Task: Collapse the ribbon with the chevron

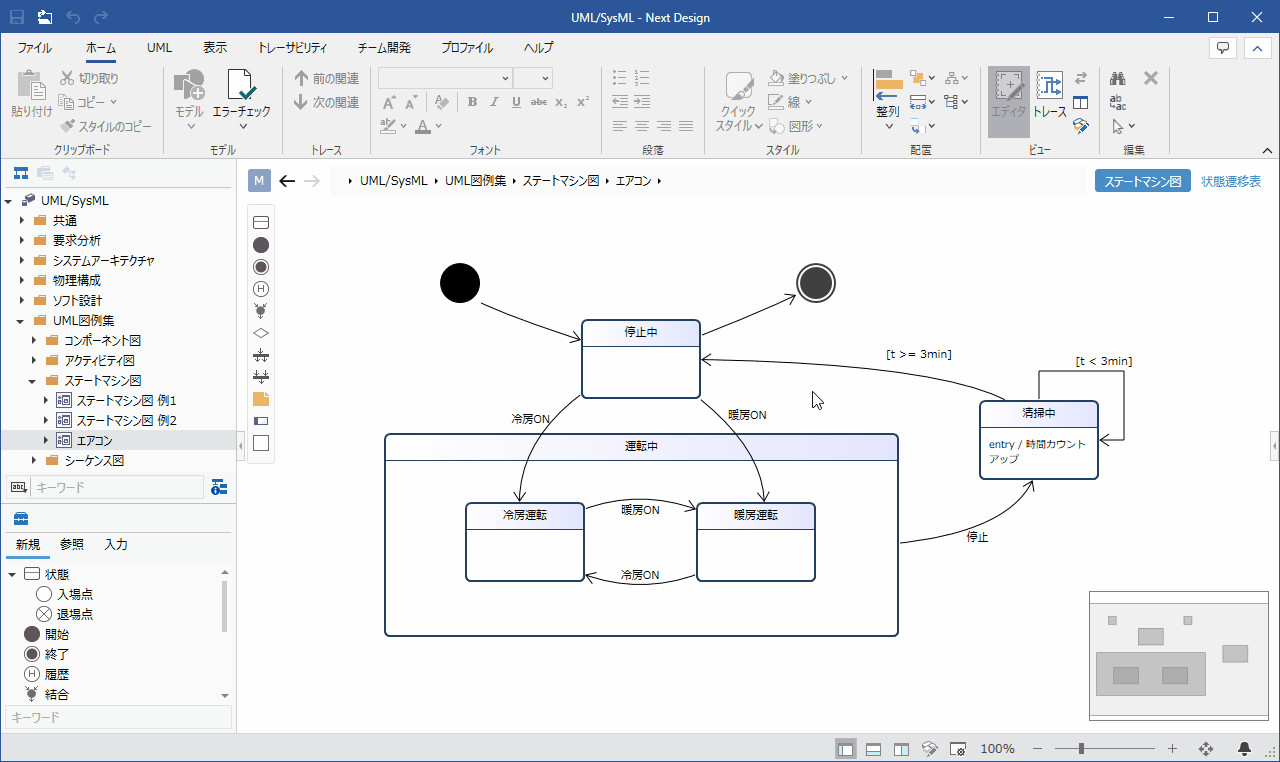Action: 1267,150
